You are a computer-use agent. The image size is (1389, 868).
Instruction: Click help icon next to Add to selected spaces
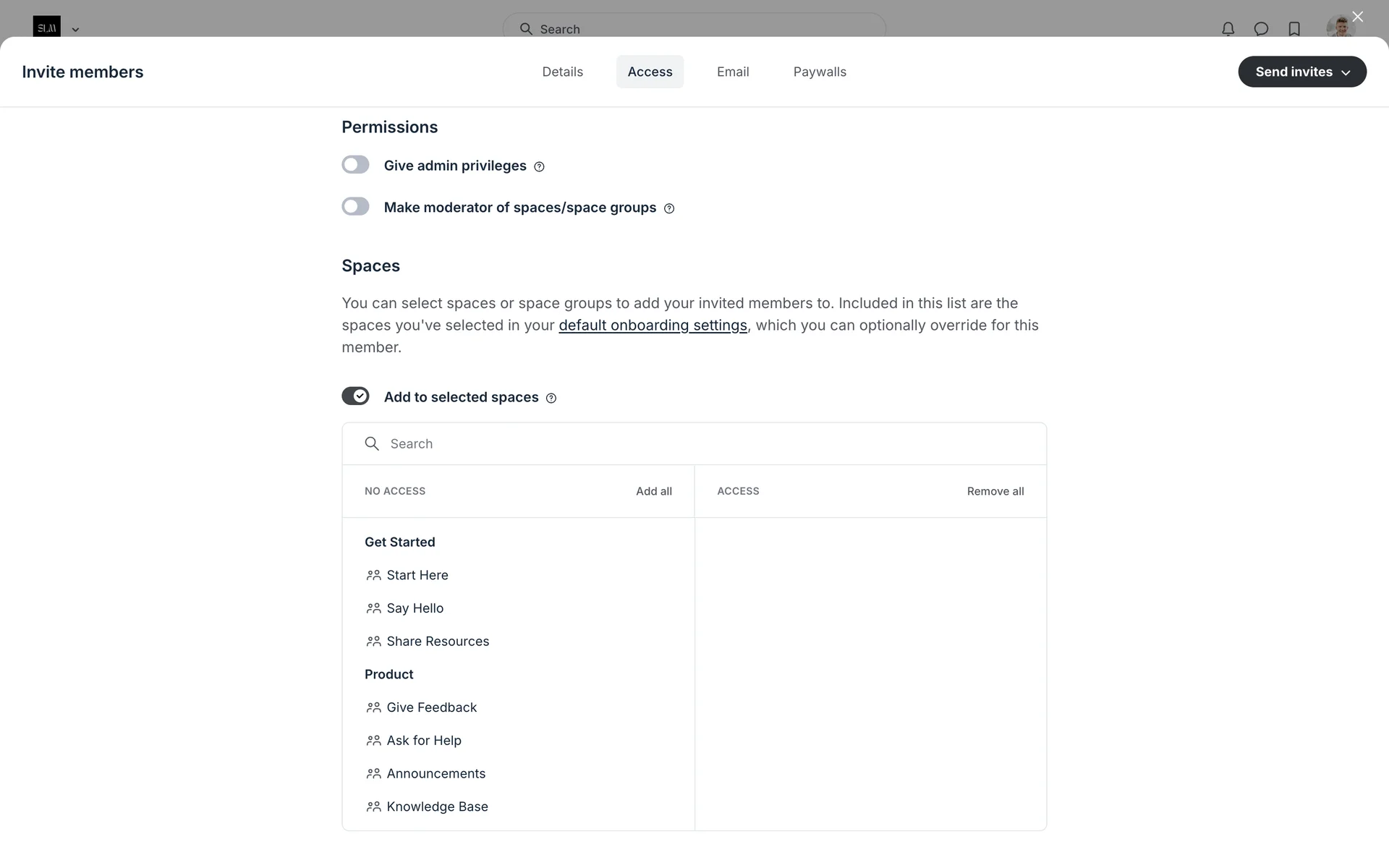pos(551,399)
